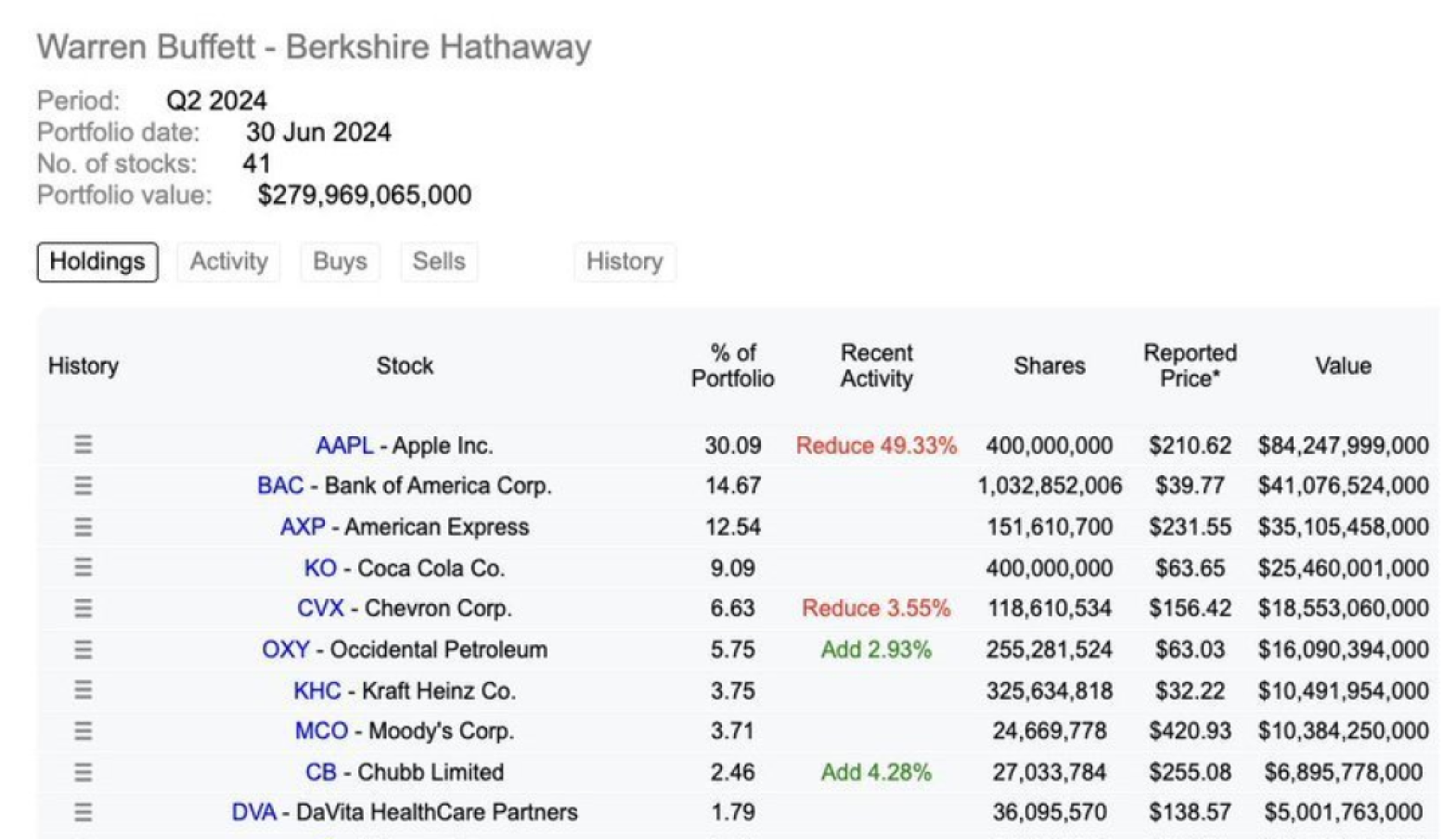Open history icon for Apple Inc. row
This screenshot has width=1456, height=839.
click(x=83, y=445)
